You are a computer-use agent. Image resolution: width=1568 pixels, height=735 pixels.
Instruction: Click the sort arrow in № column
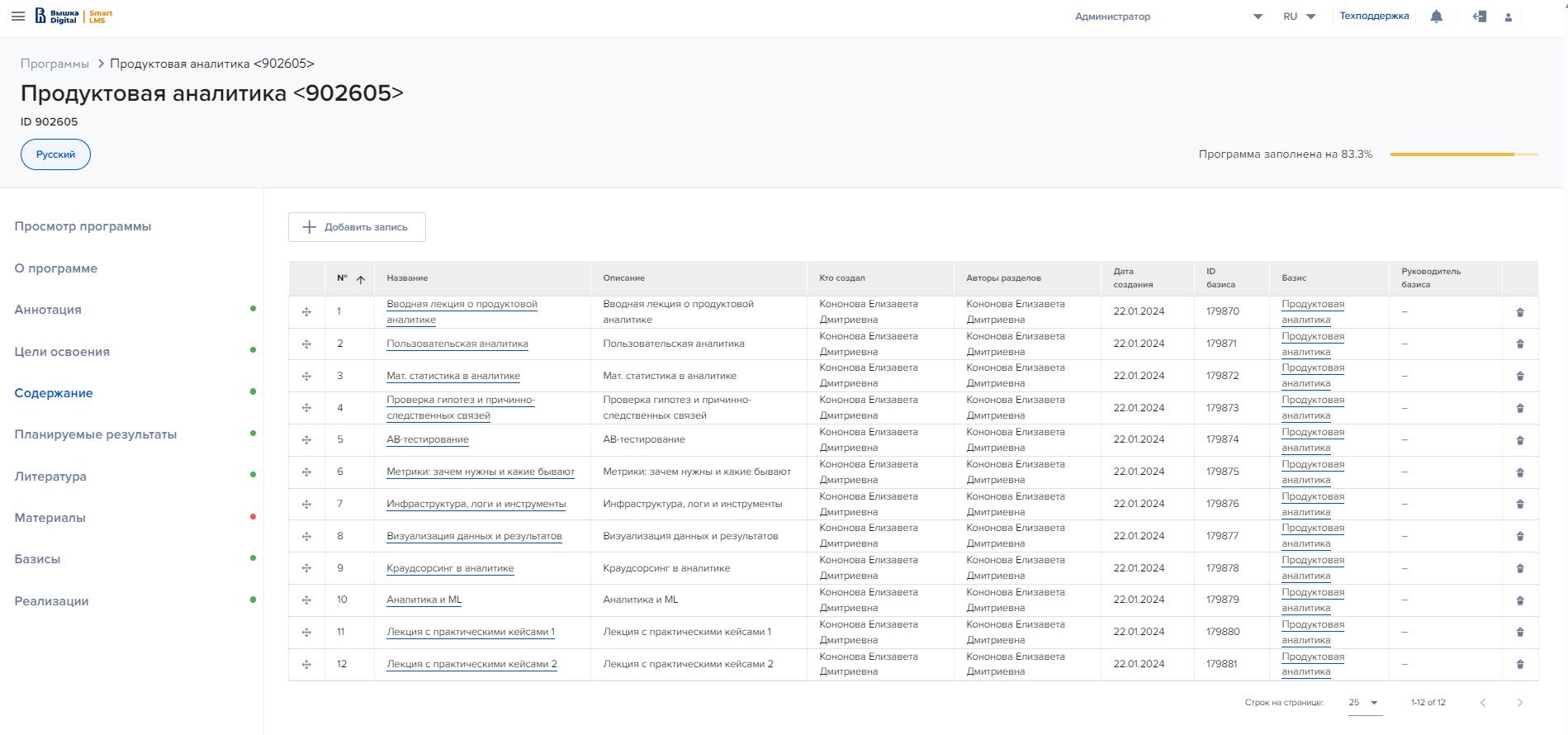coord(361,279)
